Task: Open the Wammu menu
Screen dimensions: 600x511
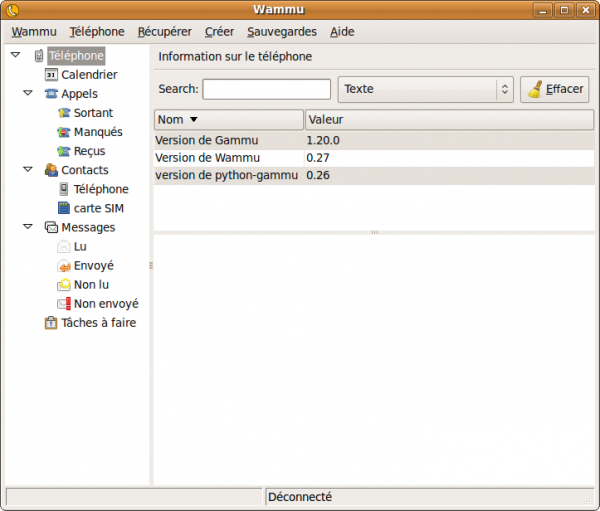Action: click(34, 32)
